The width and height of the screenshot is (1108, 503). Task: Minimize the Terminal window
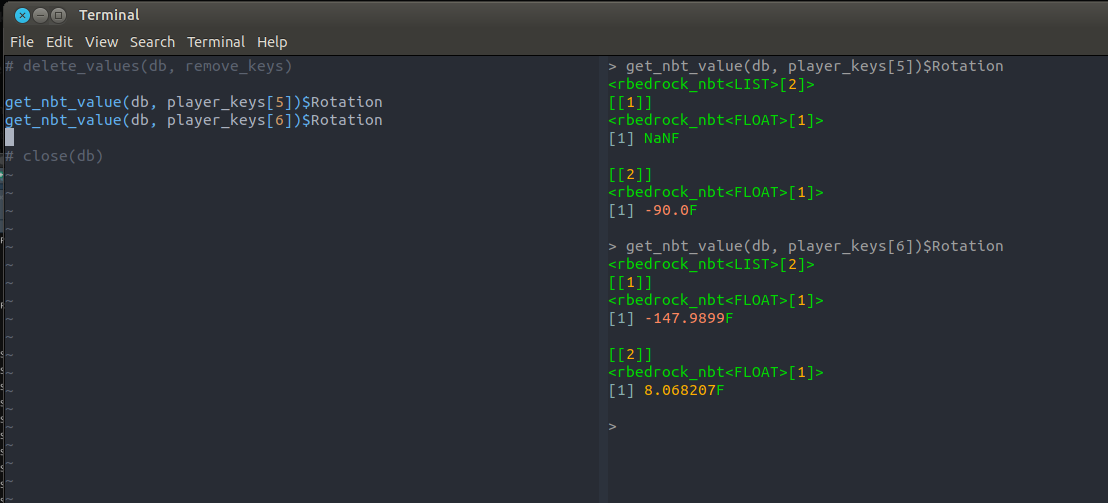[x=40, y=15]
